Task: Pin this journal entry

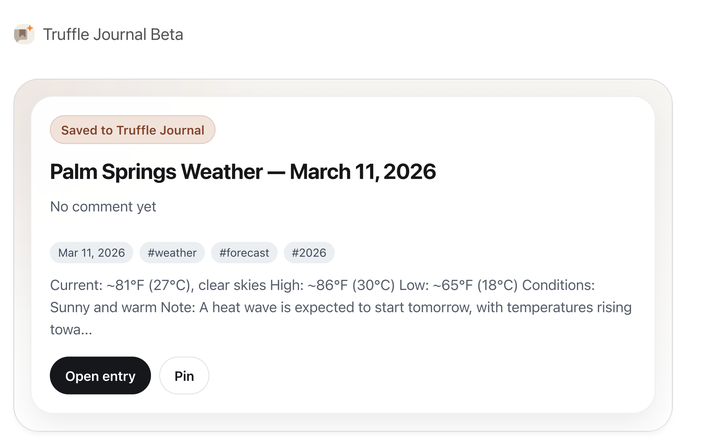Action: [x=184, y=376]
